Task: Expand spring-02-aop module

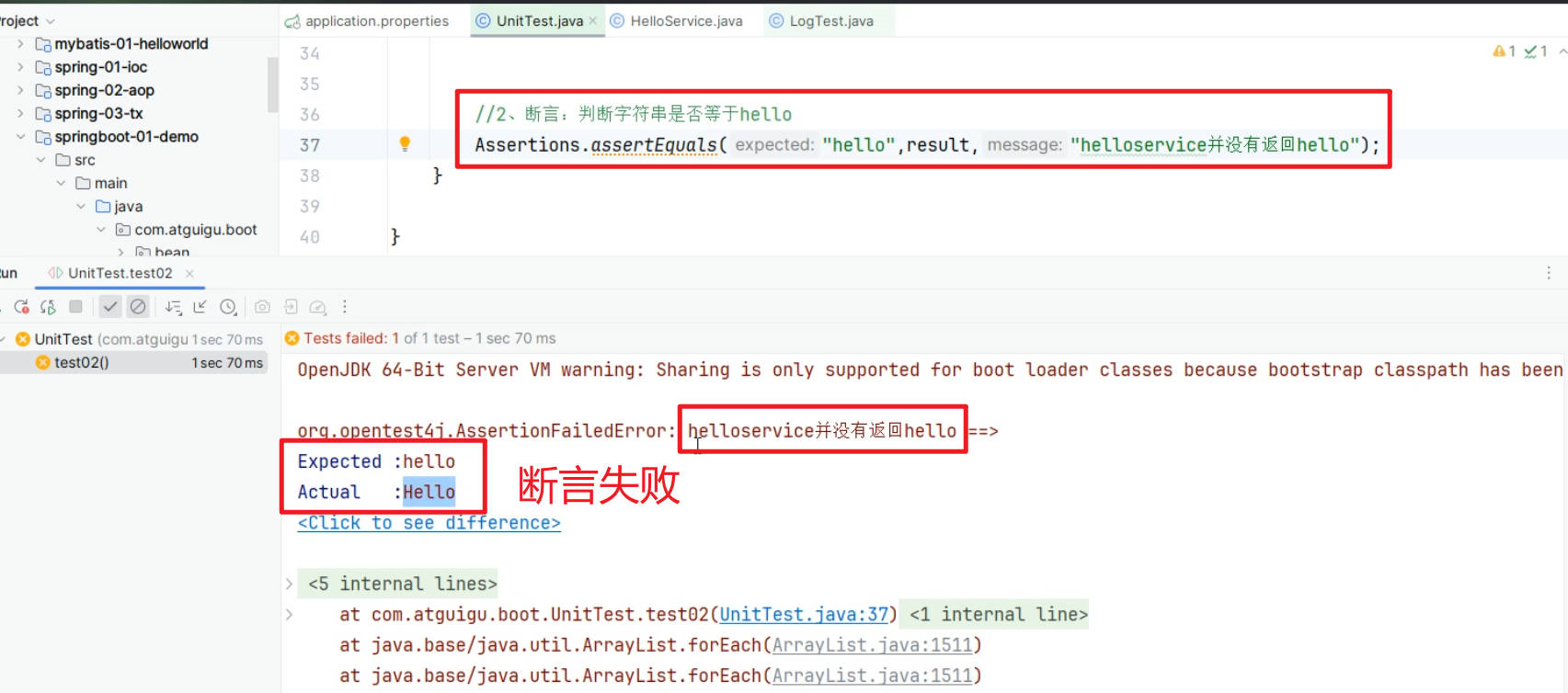Action: click(20, 90)
